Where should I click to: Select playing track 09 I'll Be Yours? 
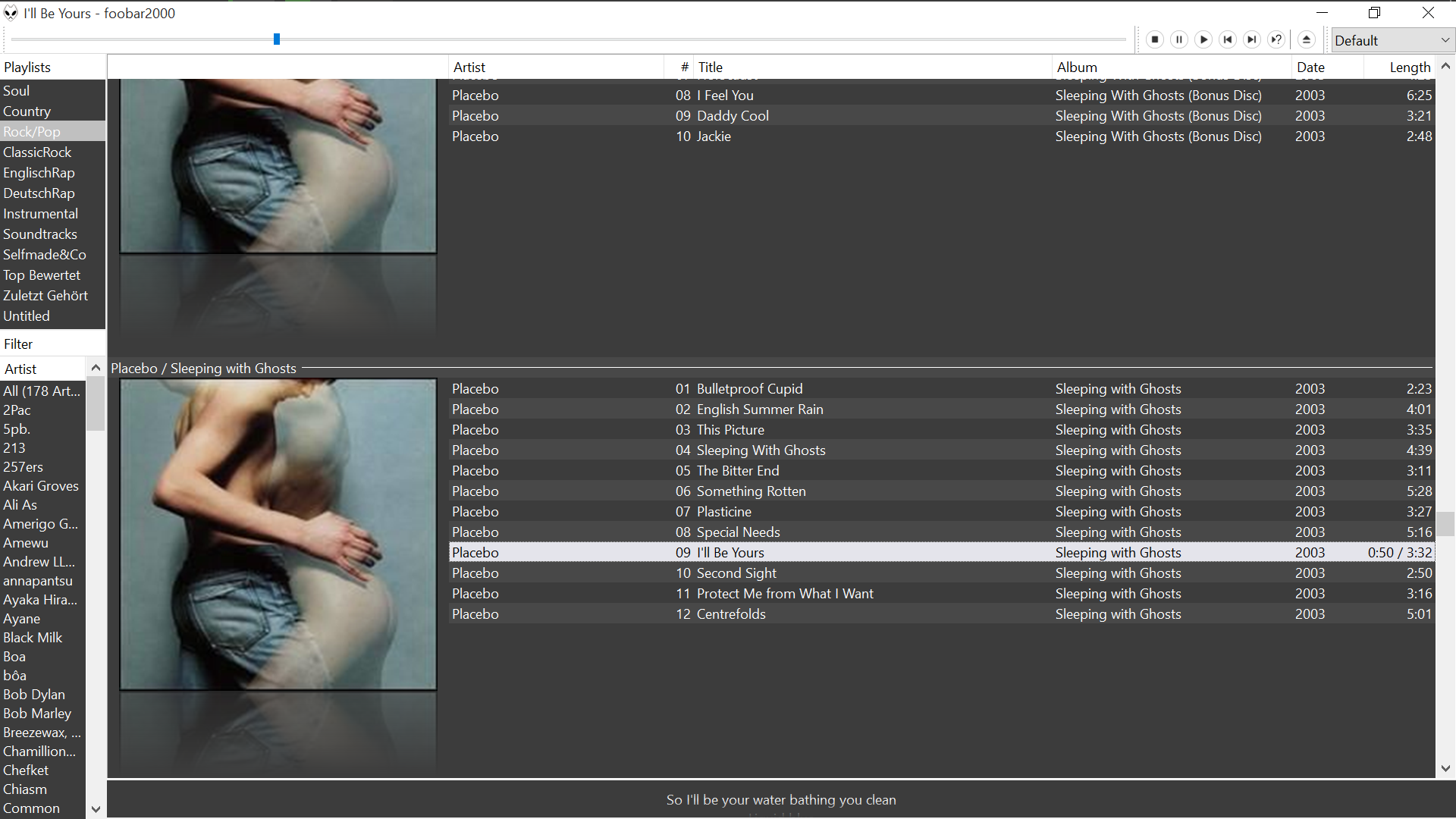tap(941, 553)
